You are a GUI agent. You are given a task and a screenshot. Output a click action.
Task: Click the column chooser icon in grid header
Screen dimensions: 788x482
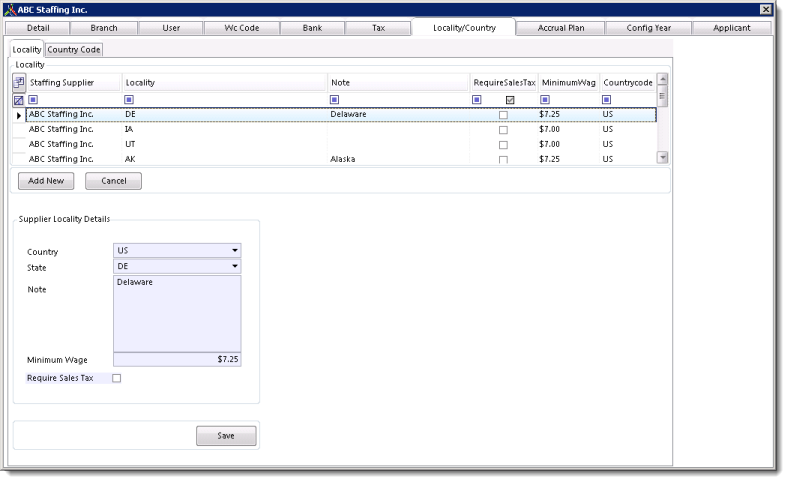pyautogui.click(x=19, y=81)
